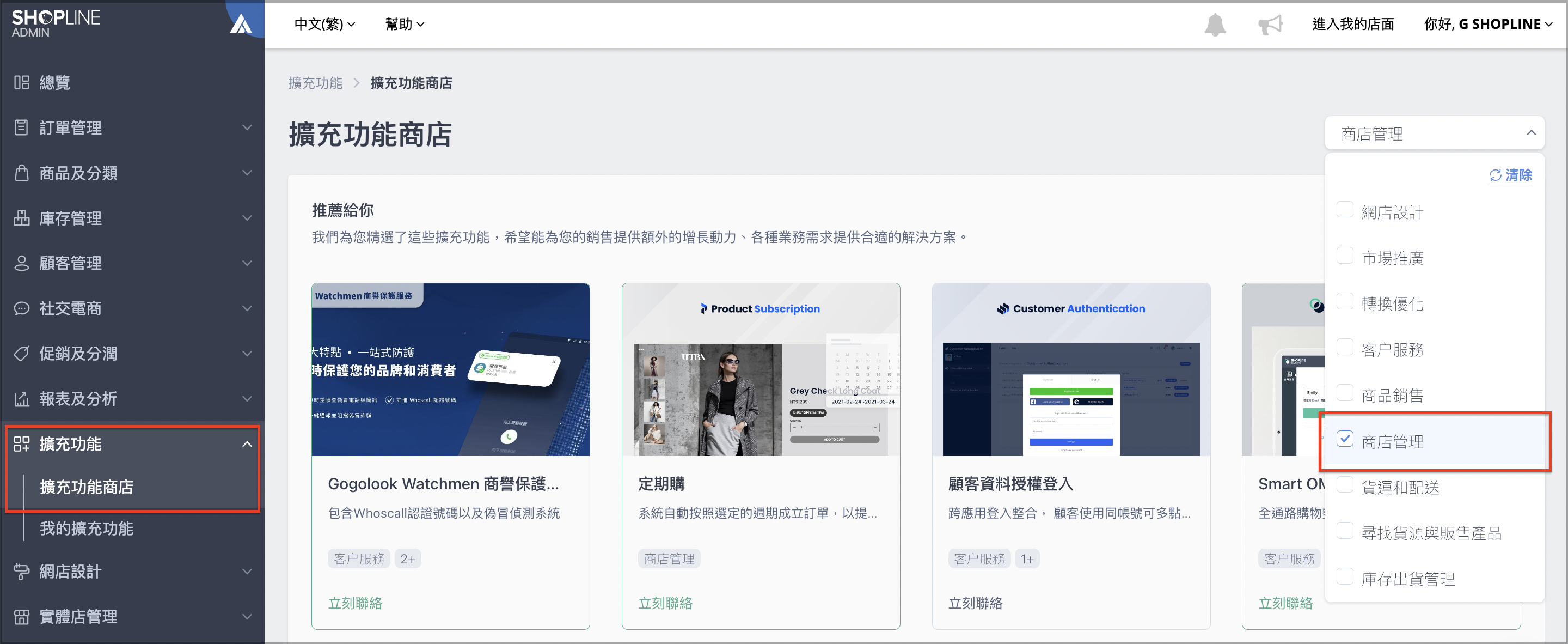Check the 庫存出貨管理 filter checkbox
Screen dimensions: 1568x644
pos(1344,576)
